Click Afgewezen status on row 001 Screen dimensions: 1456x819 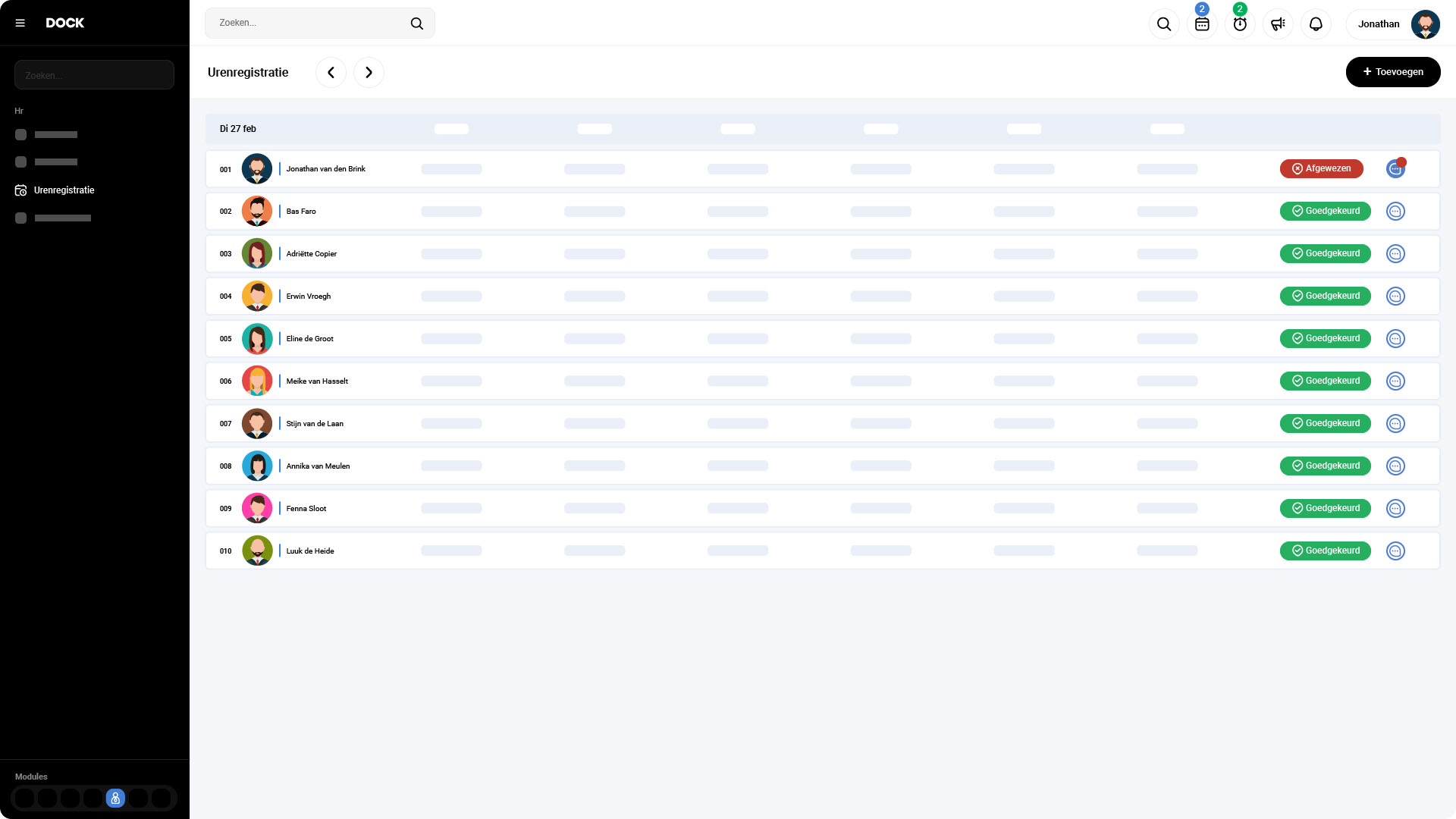tap(1321, 169)
